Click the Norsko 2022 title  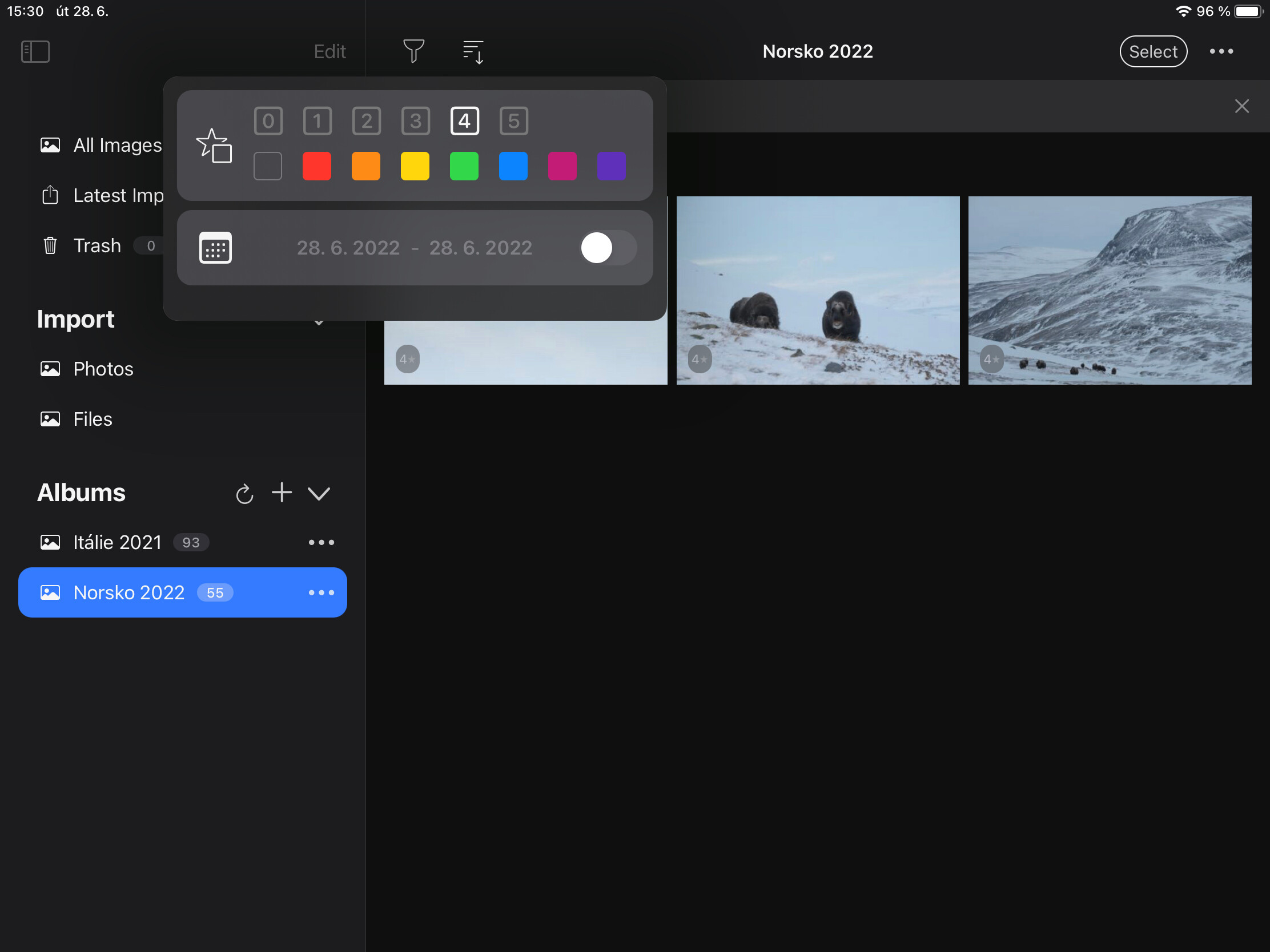click(x=818, y=51)
